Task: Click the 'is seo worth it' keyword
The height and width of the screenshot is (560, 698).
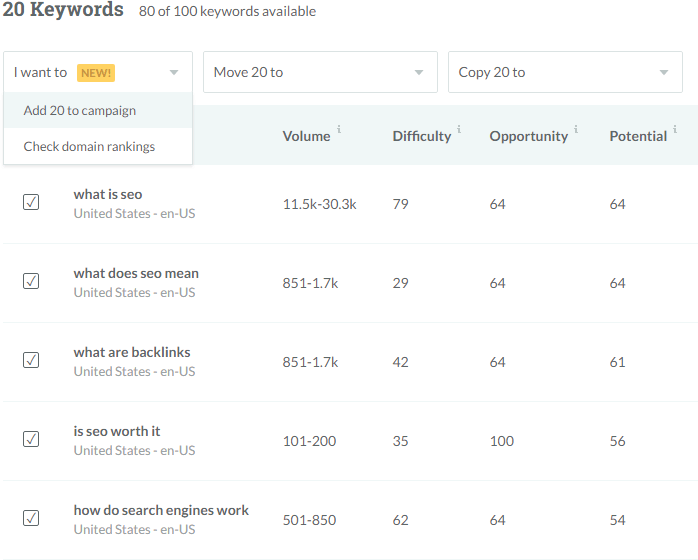Action: (117, 431)
